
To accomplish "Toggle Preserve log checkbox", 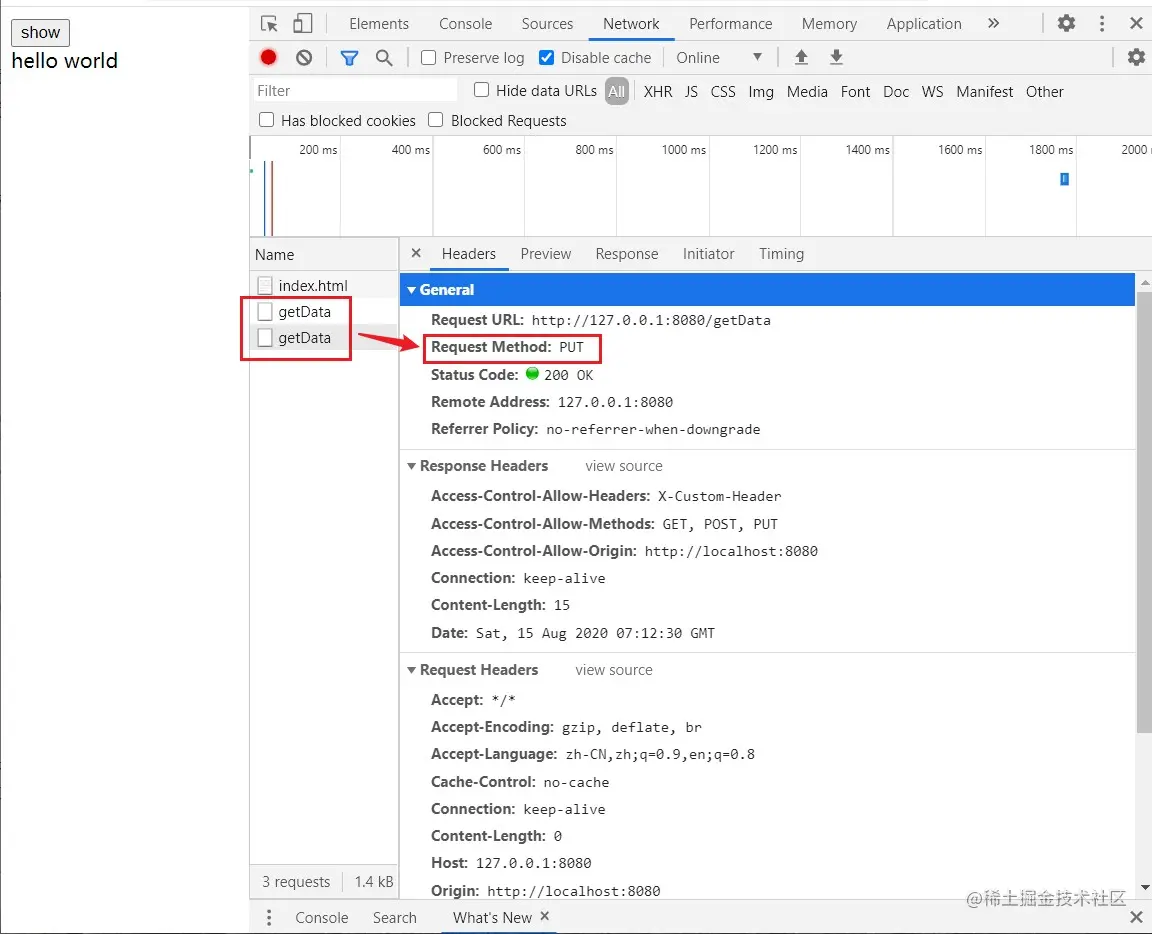I will (428, 57).
